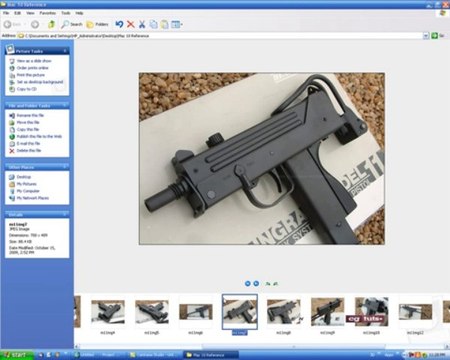
Task: Click the Rotate Clockwise icon
Action: [x=268, y=284]
